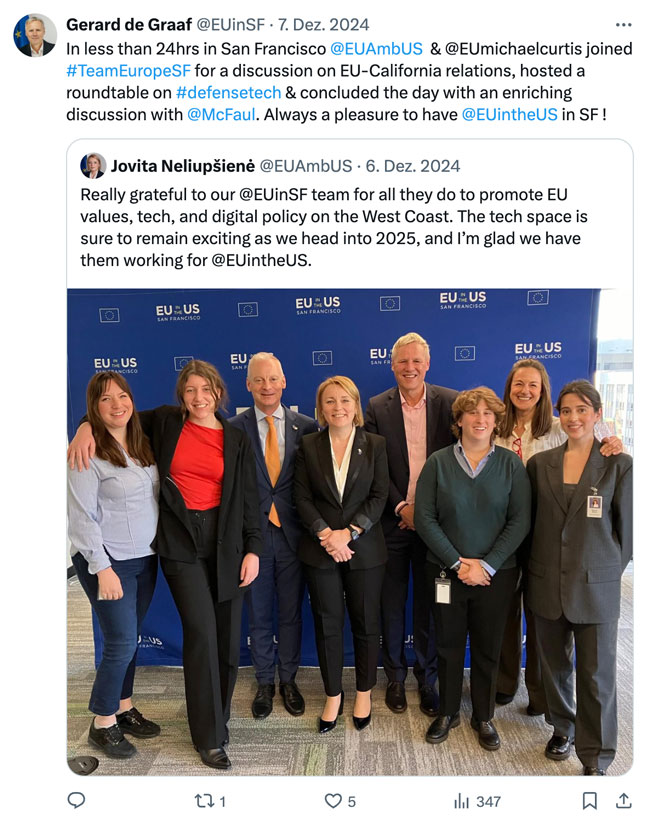Open the @EUintheUS mention link
The image size is (650, 823).
[x=509, y=114]
